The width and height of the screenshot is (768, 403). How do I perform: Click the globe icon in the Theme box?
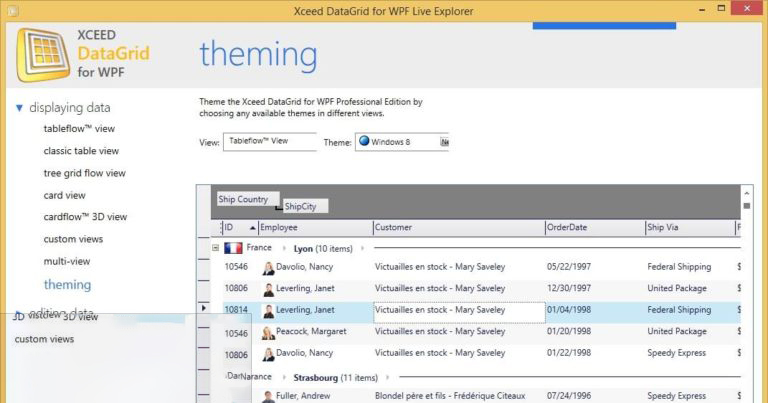pos(364,141)
